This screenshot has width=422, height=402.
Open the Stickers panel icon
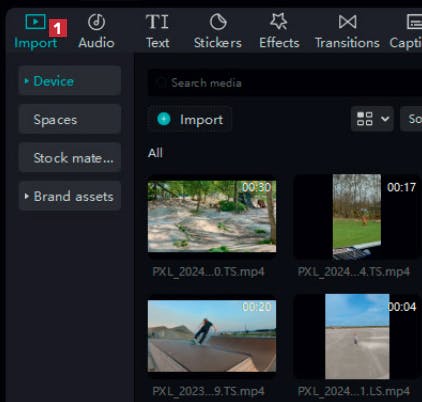coord(218,22)
